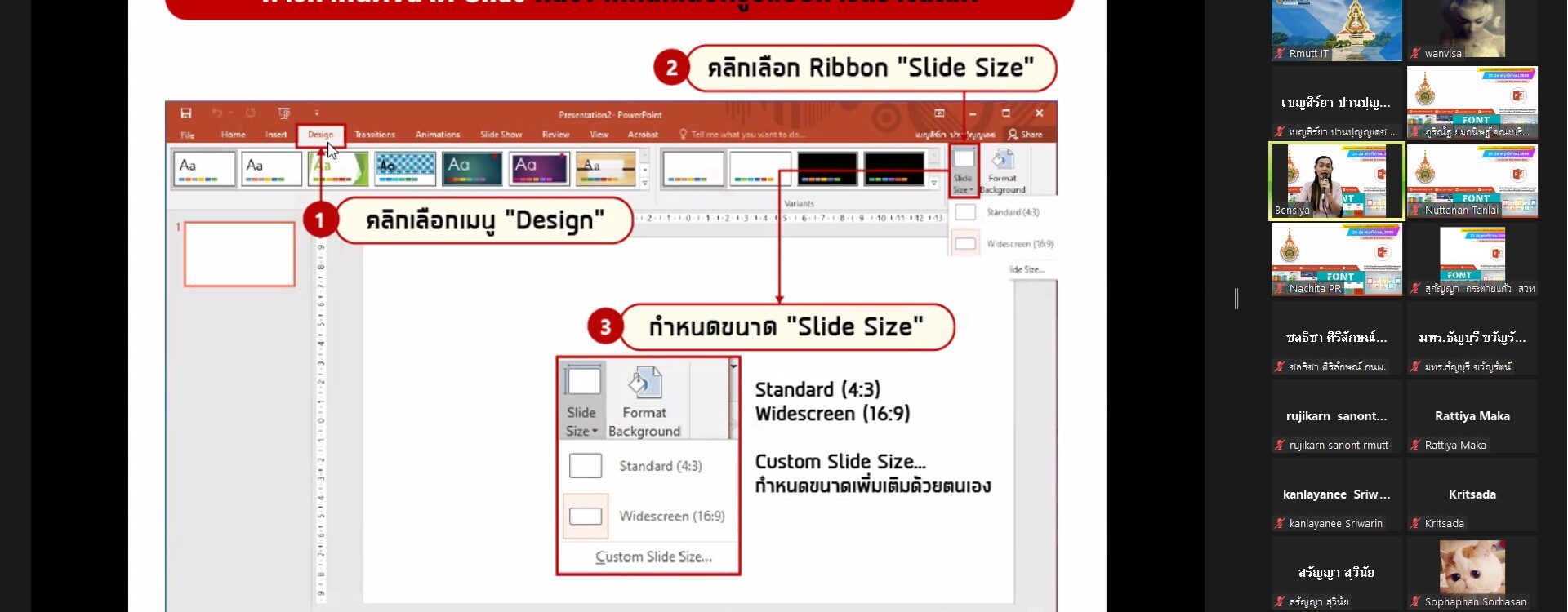Open the Design ribbon tab
1568x612 pixels.
click(x=320, y=135)
